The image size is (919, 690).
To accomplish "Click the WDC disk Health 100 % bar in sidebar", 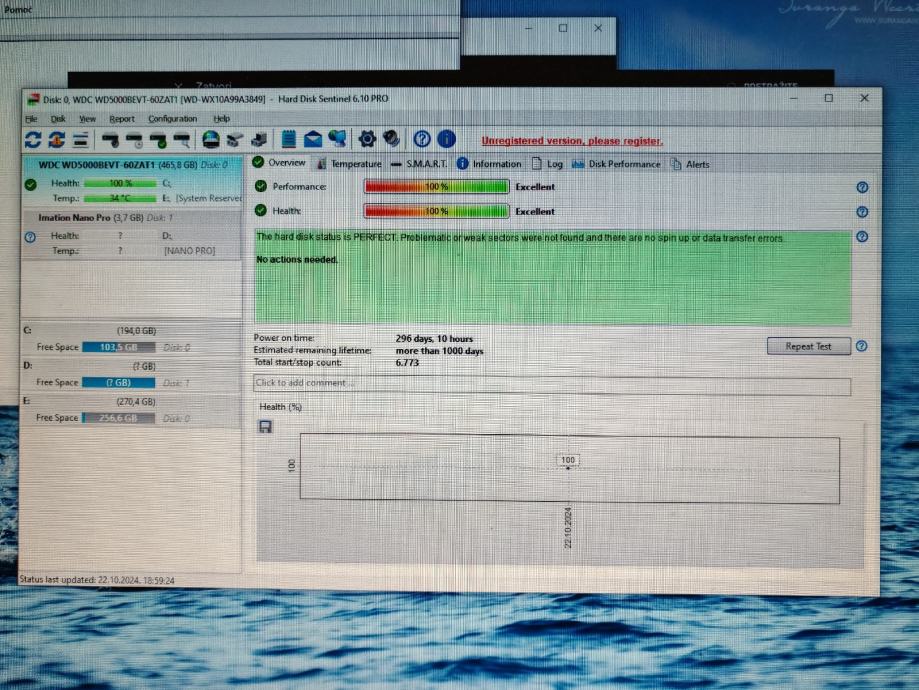I will 120,183.
